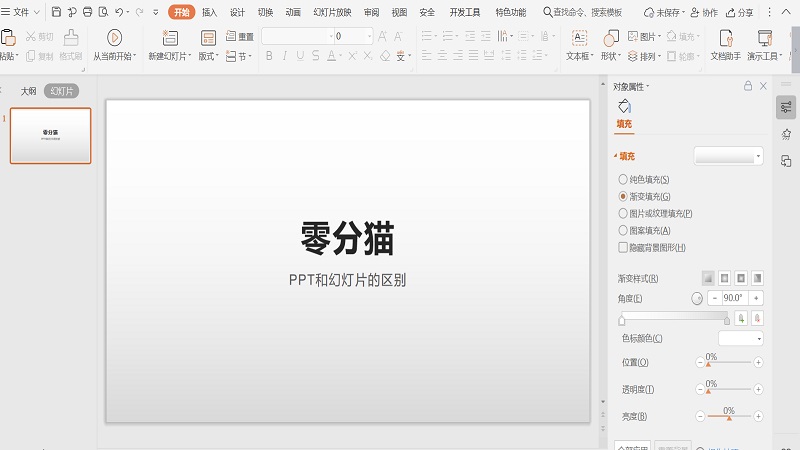This screenshot has width=800, height=450.
Task: Click the 新建幻灯片 new slide icon
Action: tap(170, 37)
